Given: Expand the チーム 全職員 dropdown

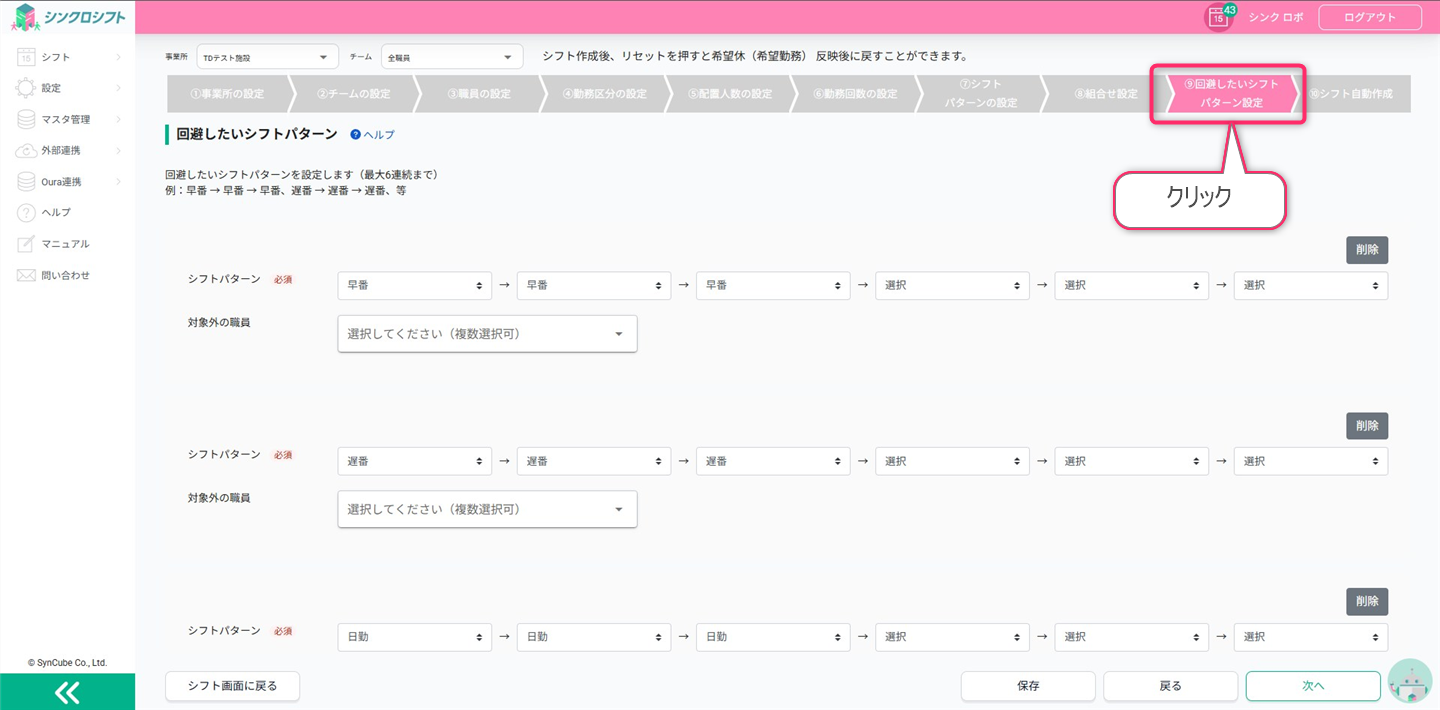Looking at the screenshot, I should (x=451, y=57).
